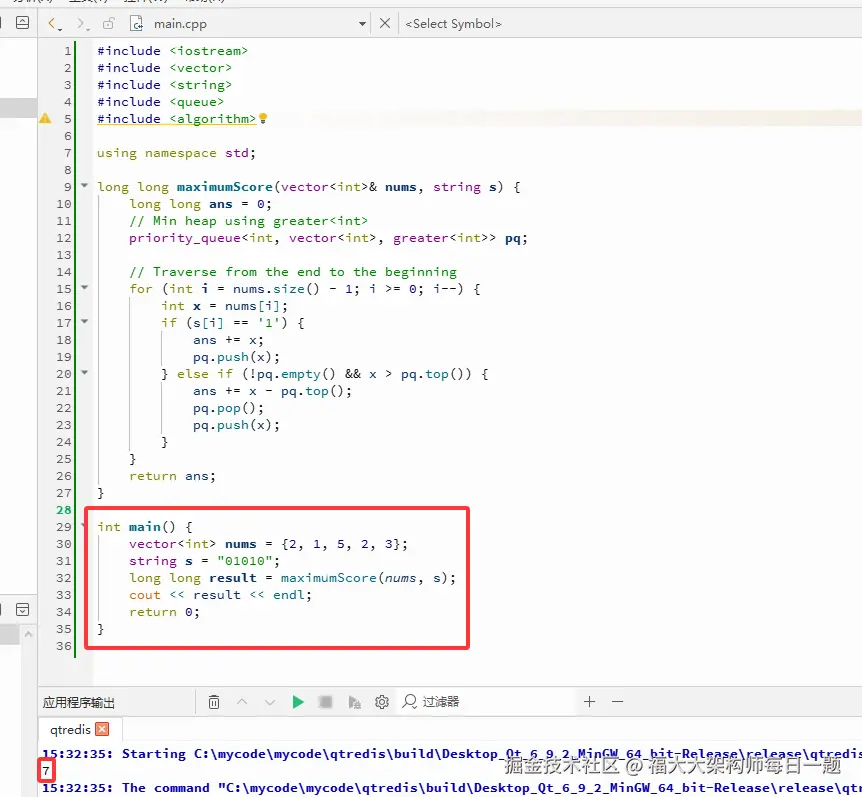Click the 过滤器 filter field
The height and width of the screenshot is (797, 862).
[486, 702]
